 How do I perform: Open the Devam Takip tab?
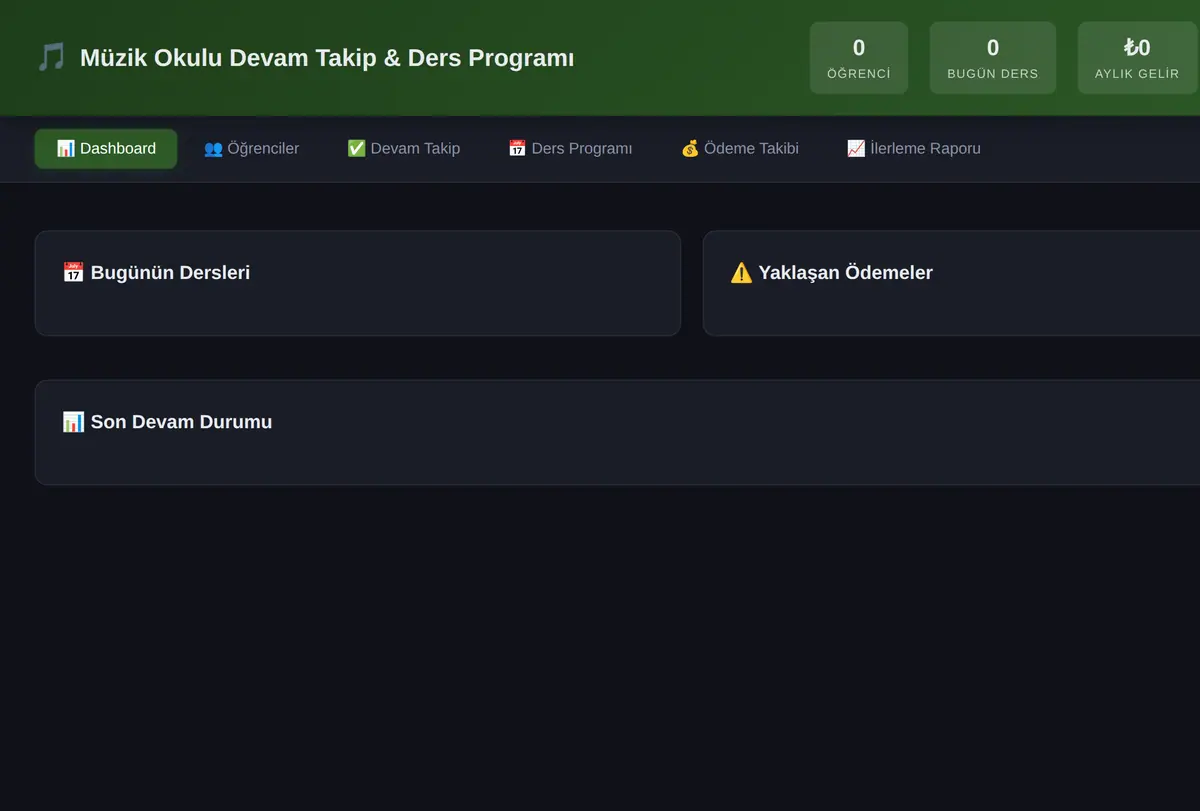pos(403,149)
